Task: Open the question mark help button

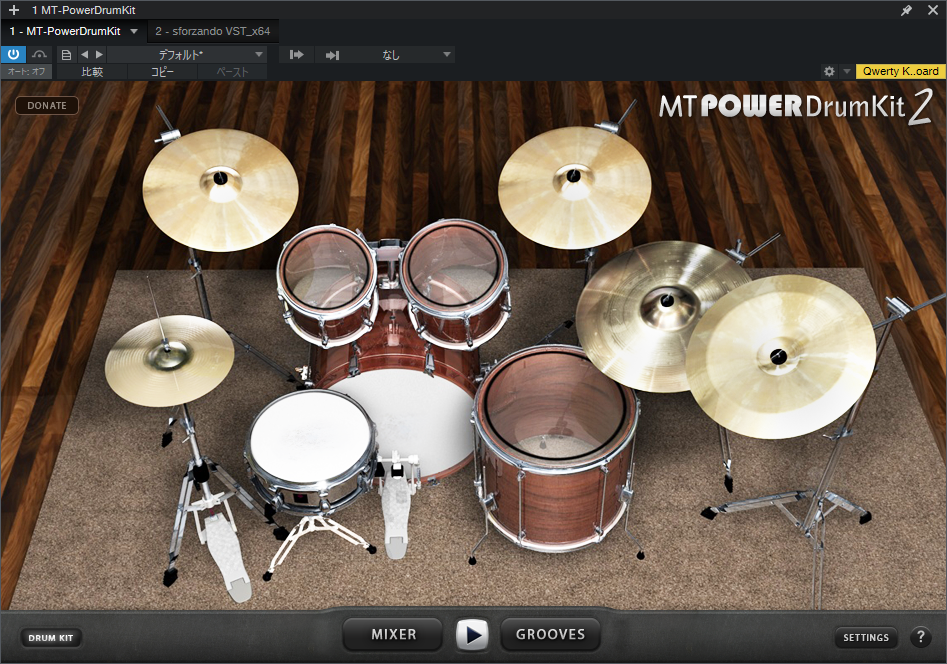Action: click(x=920, y=637)
